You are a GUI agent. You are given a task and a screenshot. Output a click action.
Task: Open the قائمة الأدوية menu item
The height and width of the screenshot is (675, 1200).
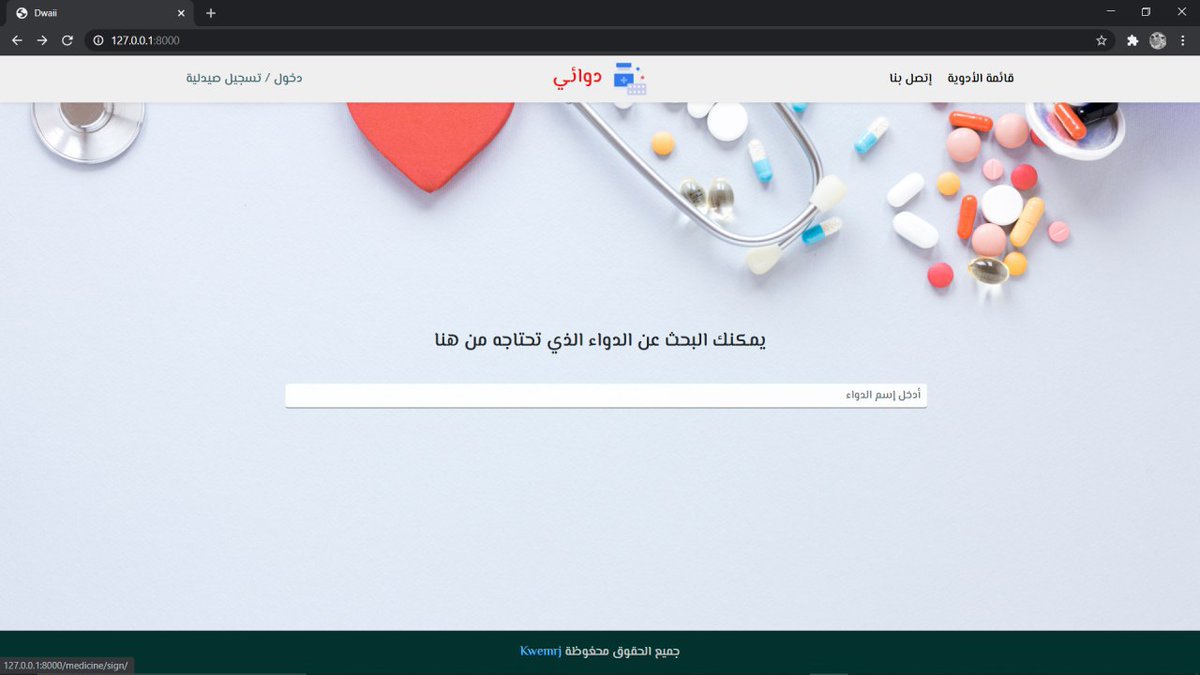[x=981, y=78]
